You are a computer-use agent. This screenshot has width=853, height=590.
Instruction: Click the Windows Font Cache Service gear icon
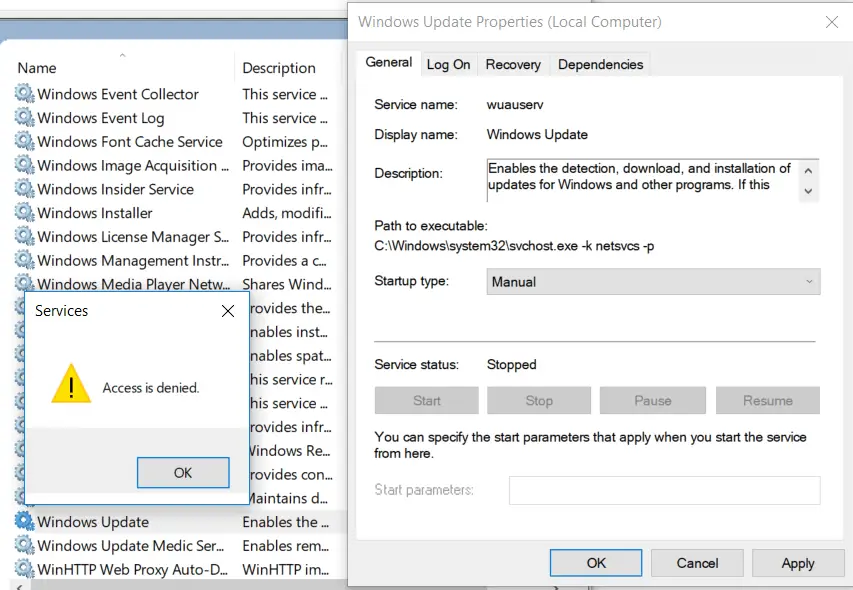pos(24,141)
